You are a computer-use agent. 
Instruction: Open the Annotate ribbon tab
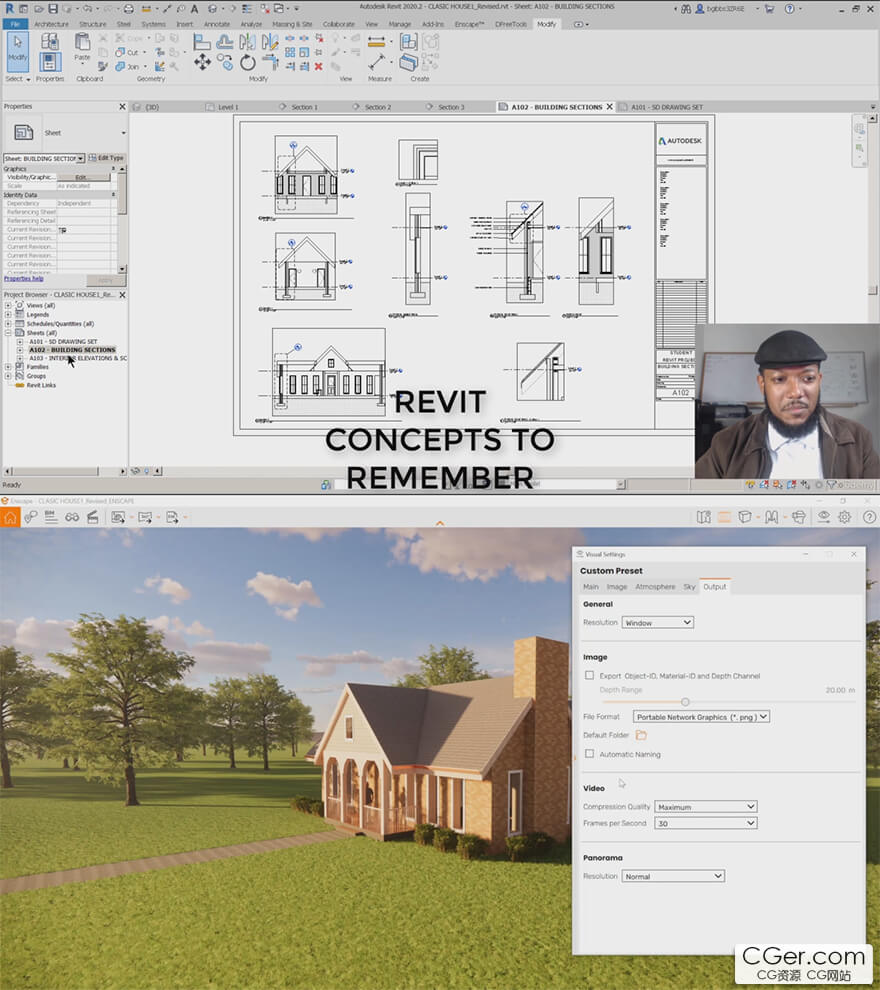point(217,24)
